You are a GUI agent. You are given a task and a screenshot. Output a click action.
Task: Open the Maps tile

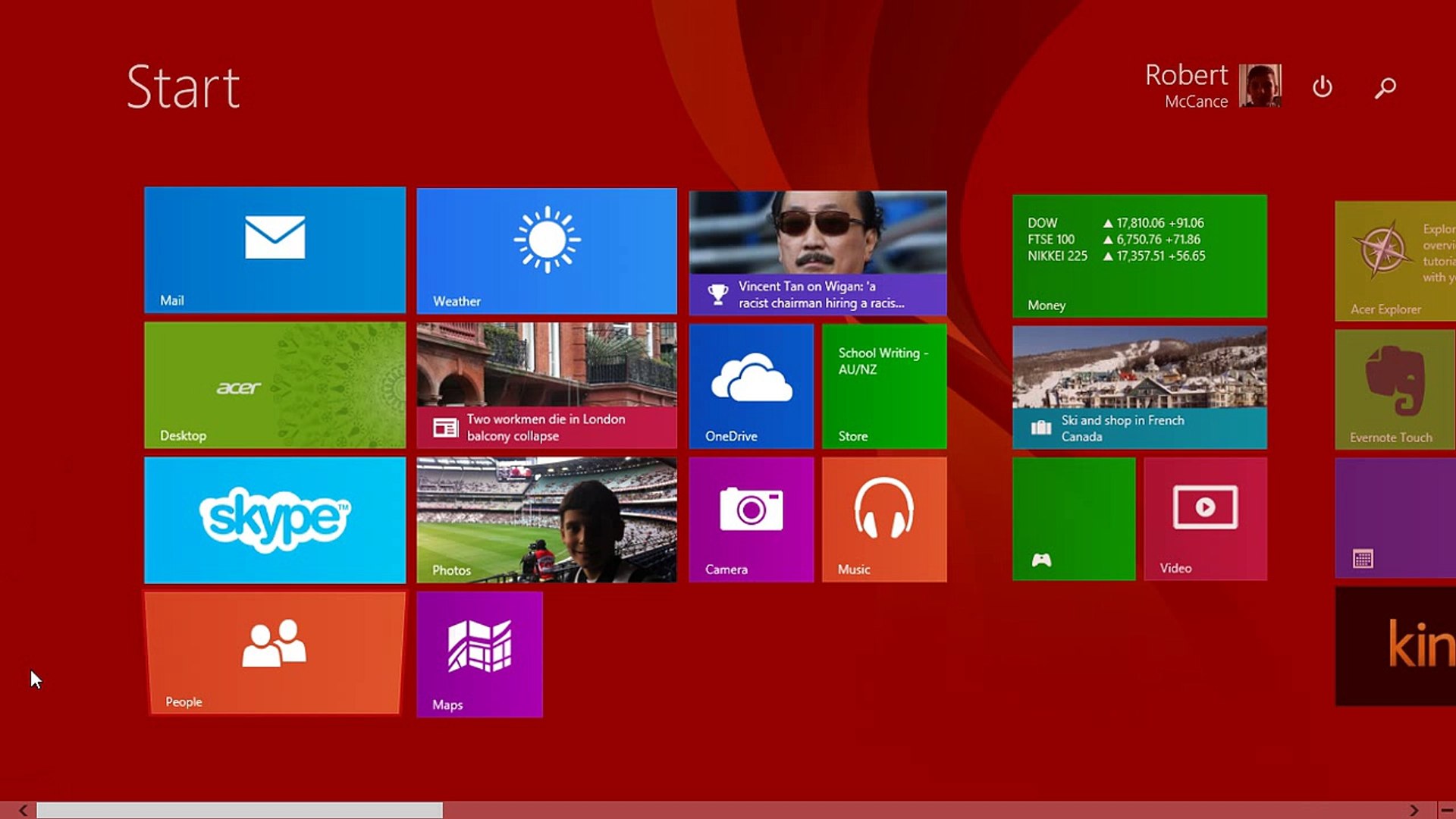tap(479, 654)
